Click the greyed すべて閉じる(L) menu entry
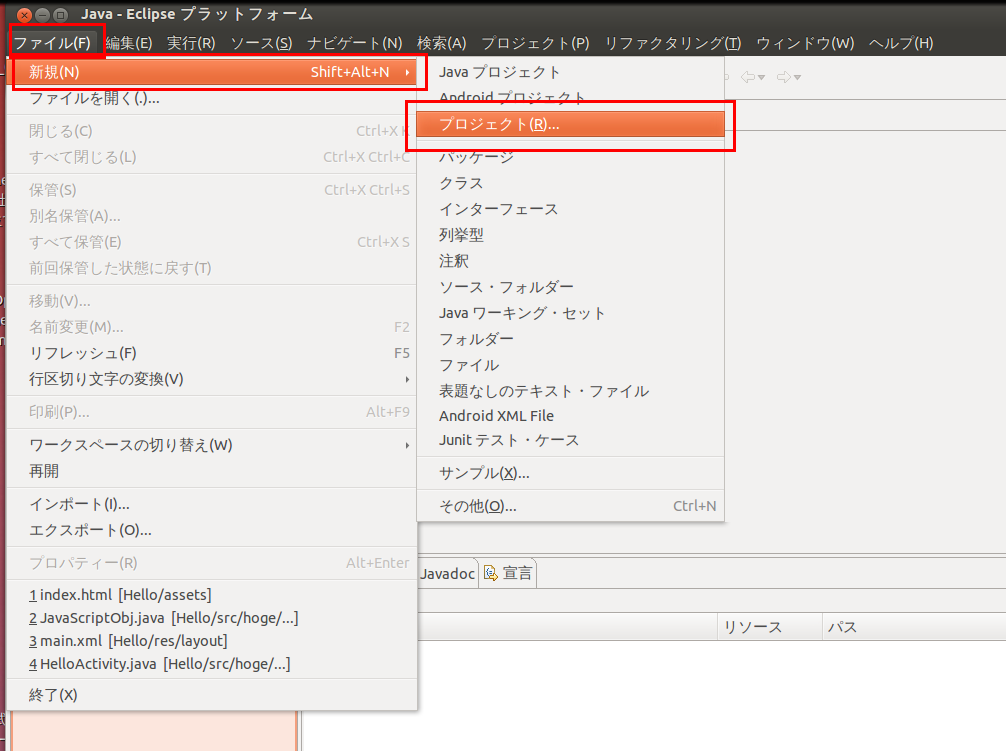Image resolution: width=1006 pixels, height=751 pixels. click(212, 158)
